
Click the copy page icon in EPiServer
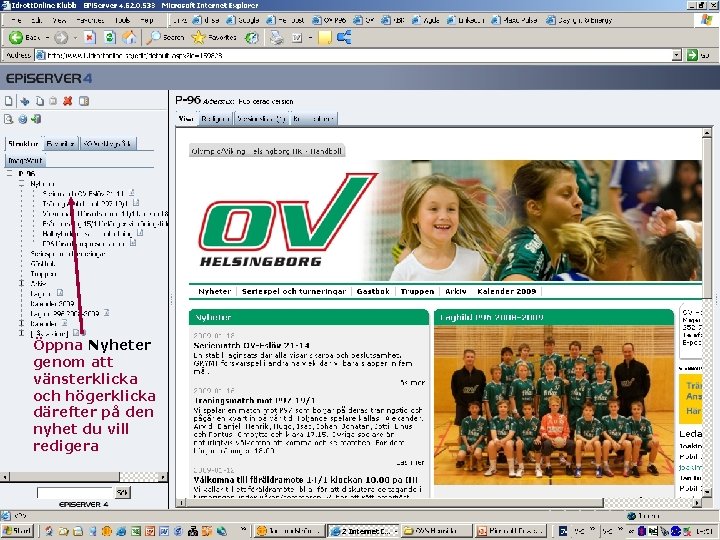[x=40, y=101]
